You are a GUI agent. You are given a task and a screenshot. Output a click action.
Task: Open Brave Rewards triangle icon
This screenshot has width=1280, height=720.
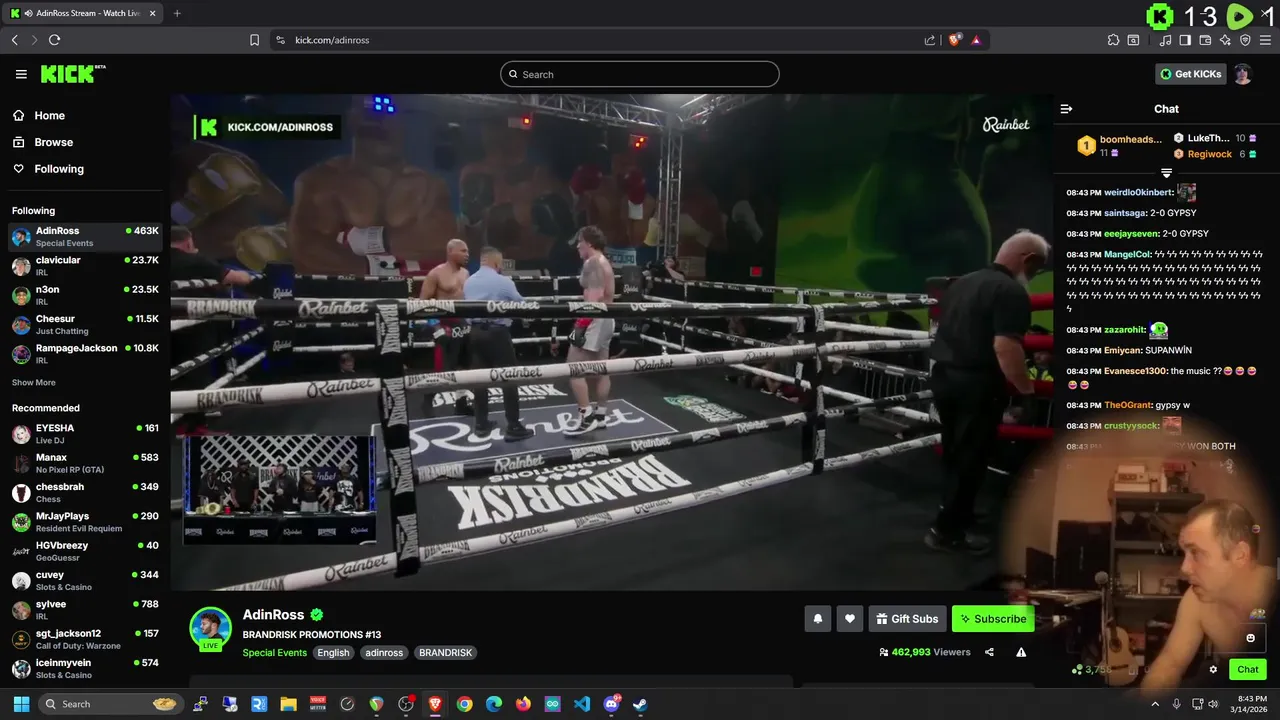[976, 40]
